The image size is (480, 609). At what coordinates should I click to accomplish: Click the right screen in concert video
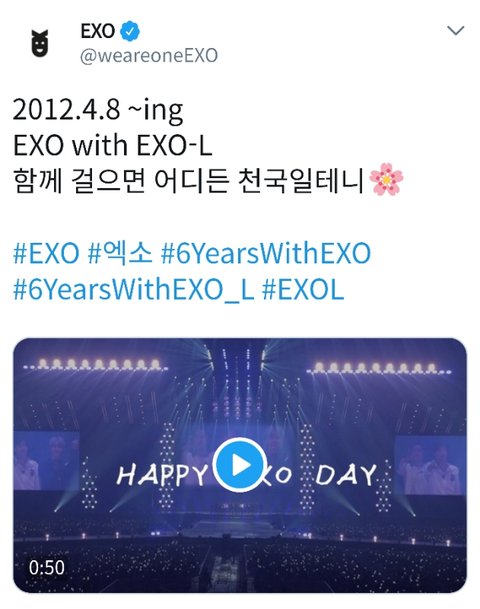(x=430, y=465)
